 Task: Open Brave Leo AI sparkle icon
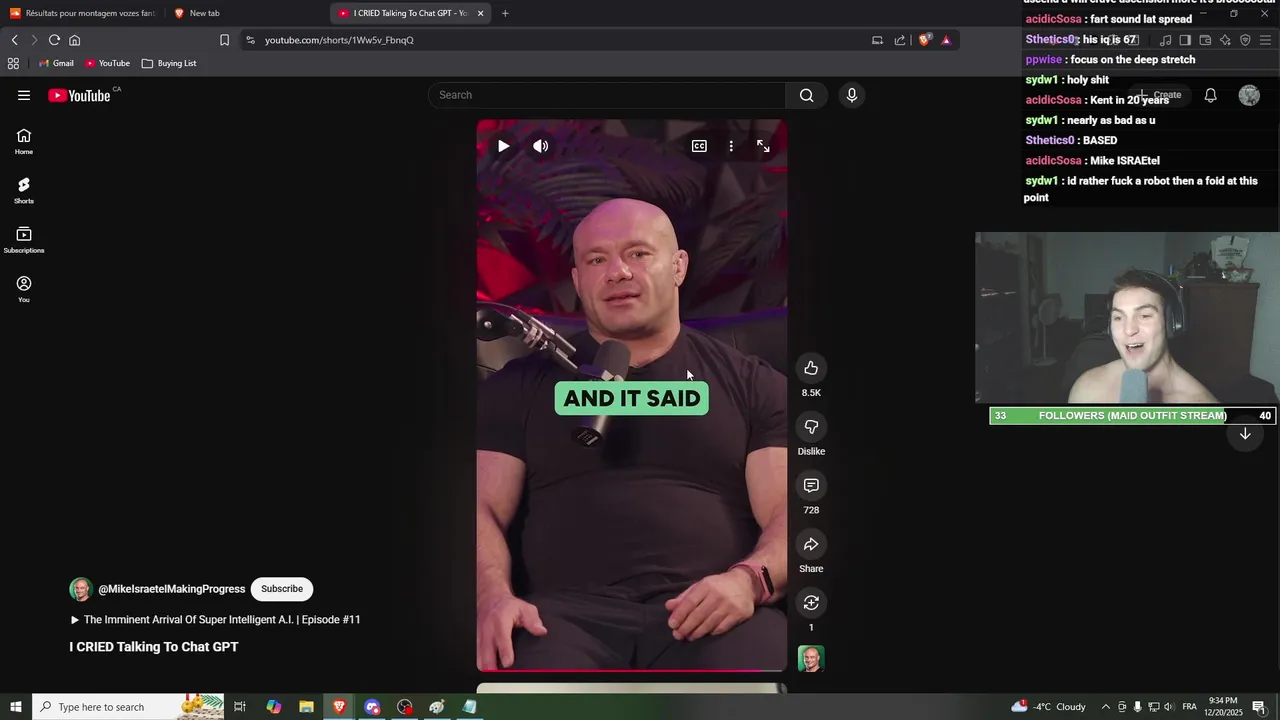point(1225,40)
